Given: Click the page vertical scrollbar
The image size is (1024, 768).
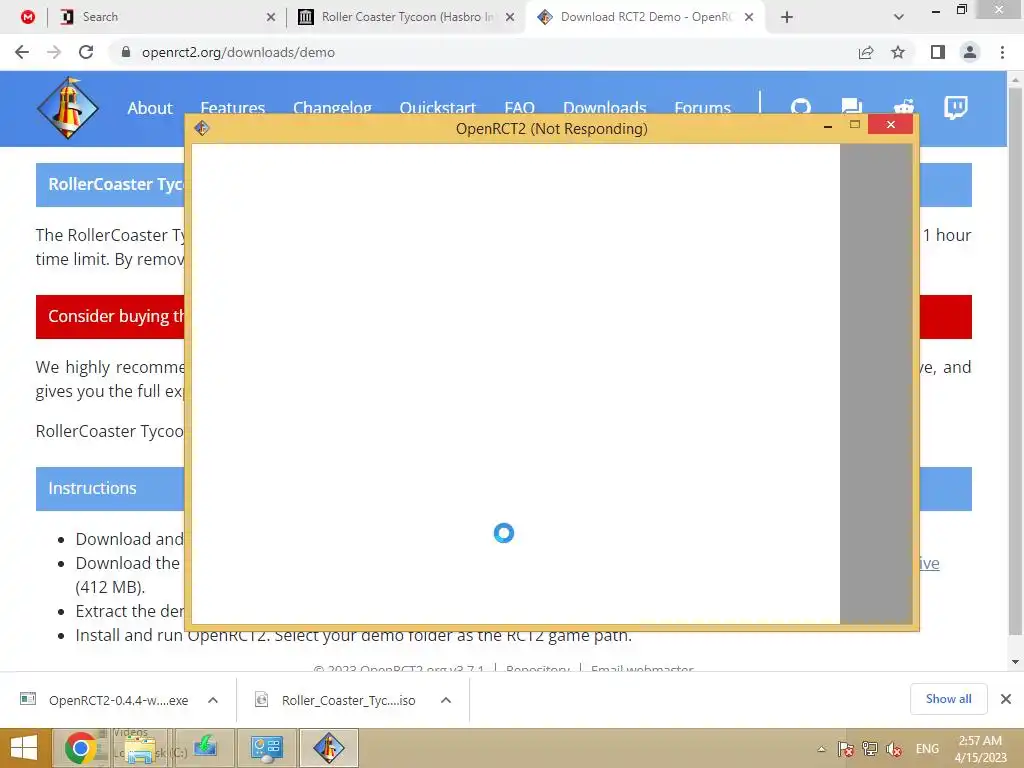Looking at the screenshot, I should [x=1015, y=360].
